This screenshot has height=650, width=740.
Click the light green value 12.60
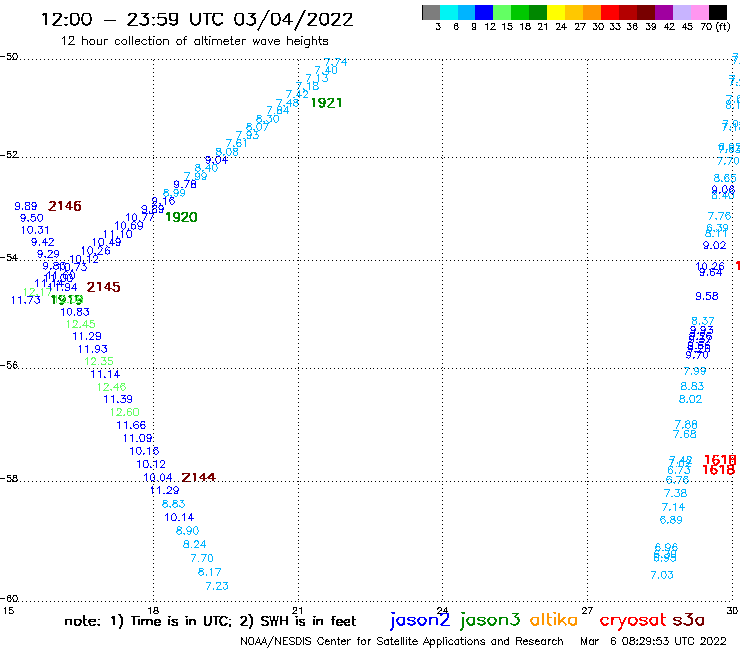125,412
